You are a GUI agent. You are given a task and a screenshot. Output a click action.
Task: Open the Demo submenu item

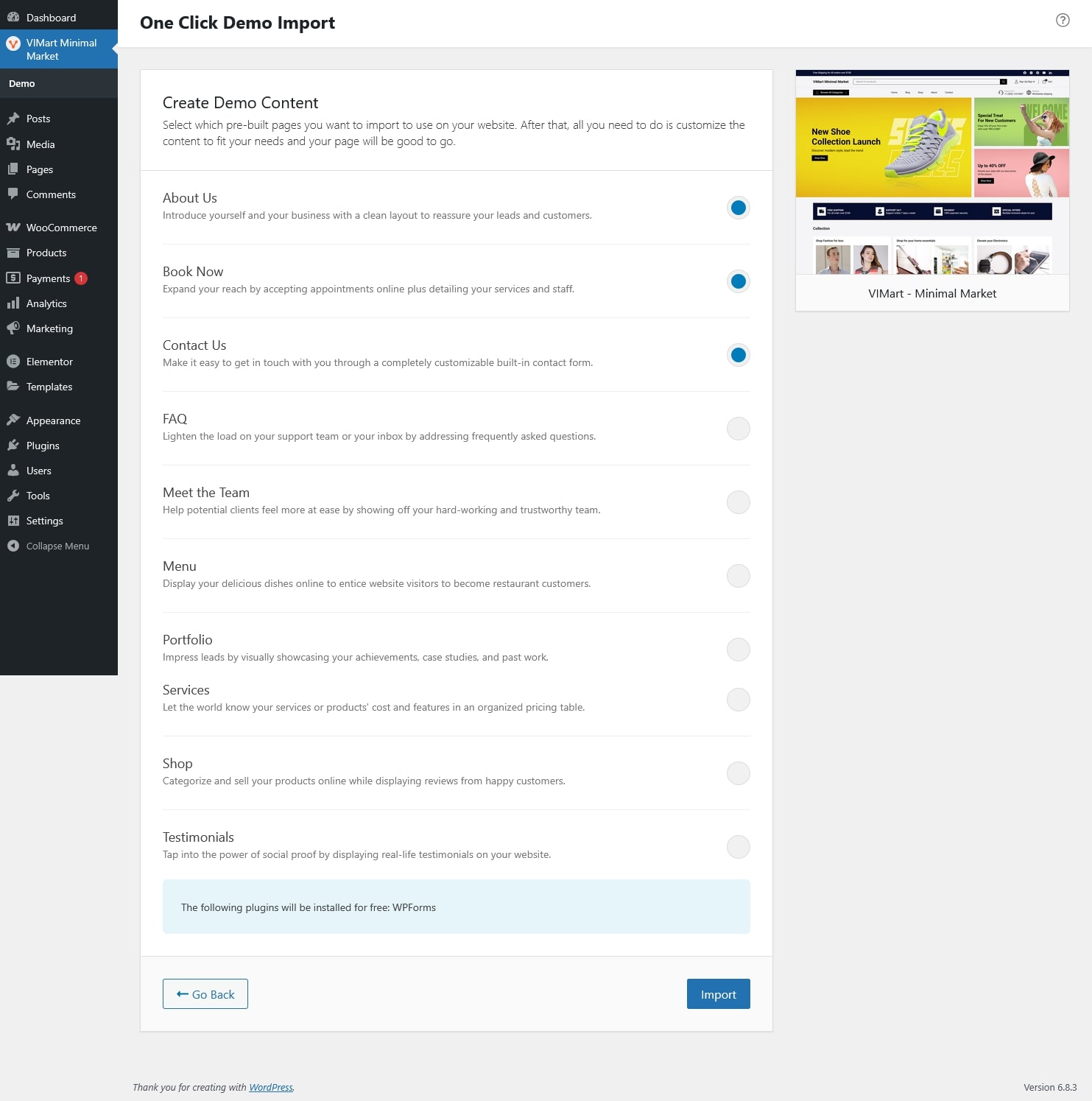tap(22, 84)
